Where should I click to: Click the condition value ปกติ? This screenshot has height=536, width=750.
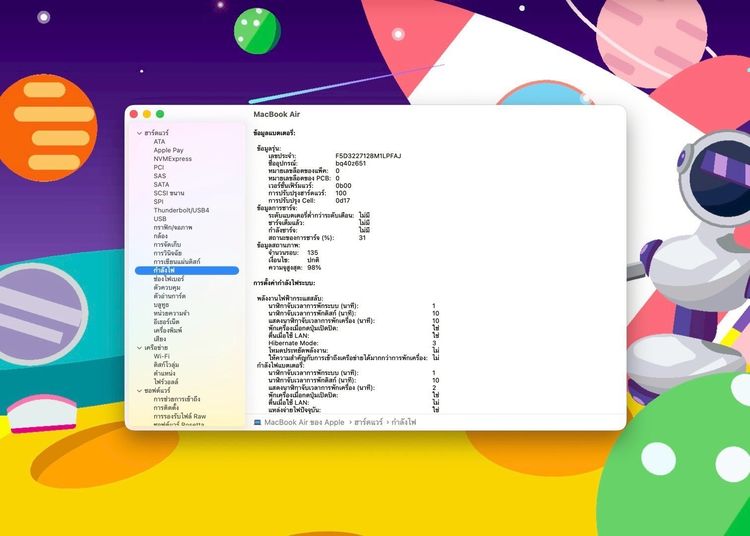click(313, 260)
